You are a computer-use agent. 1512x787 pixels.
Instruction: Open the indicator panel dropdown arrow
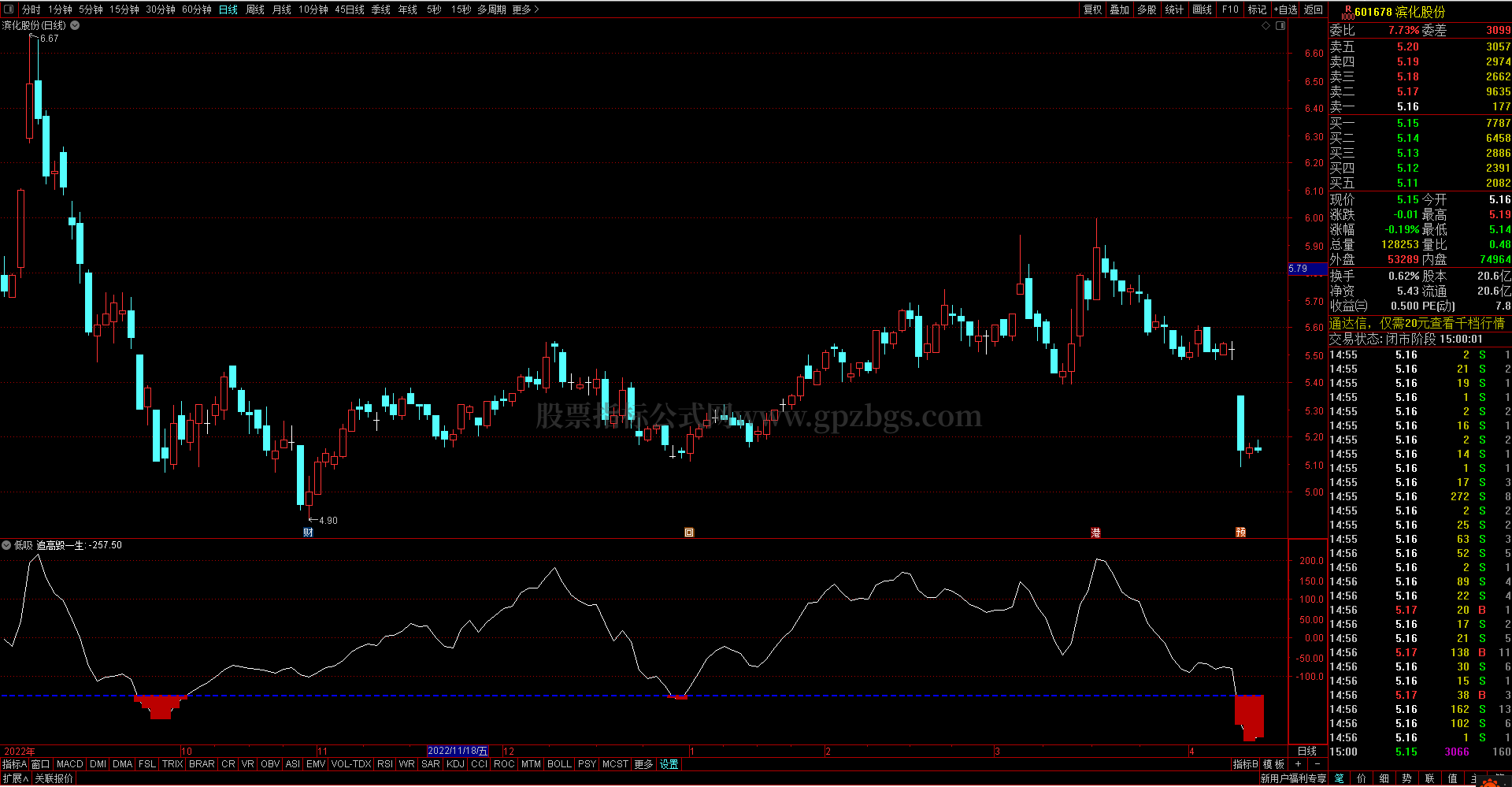(x=6, y=545)
